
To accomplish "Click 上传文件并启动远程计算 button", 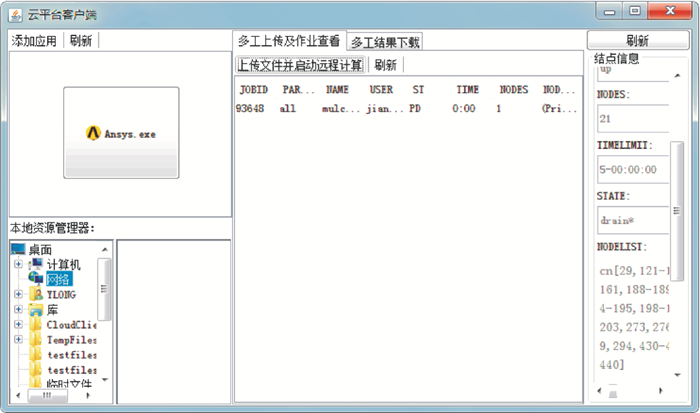I will point(300,65).
